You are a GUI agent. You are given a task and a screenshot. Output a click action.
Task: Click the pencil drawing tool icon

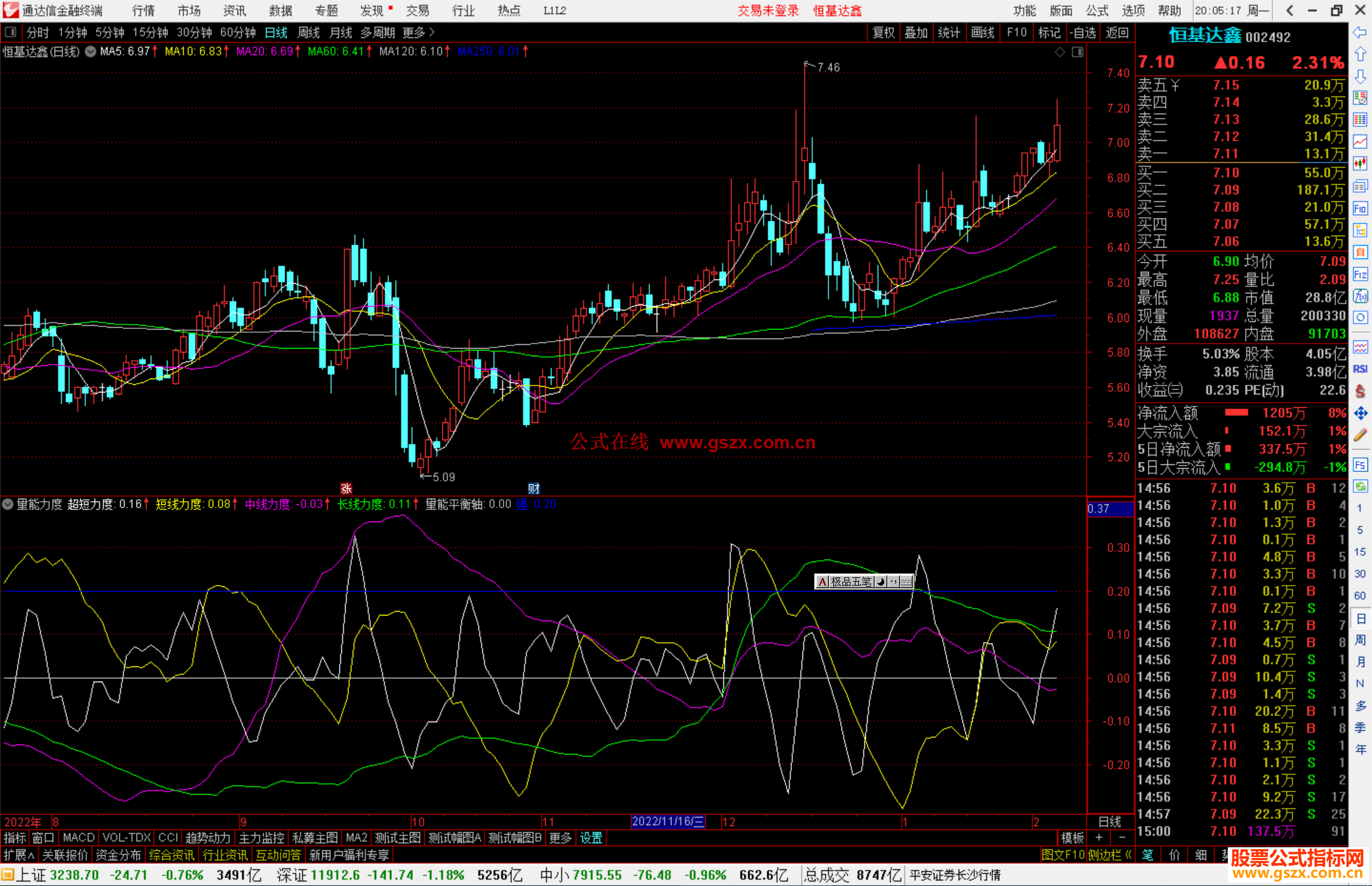(1360, 435)
